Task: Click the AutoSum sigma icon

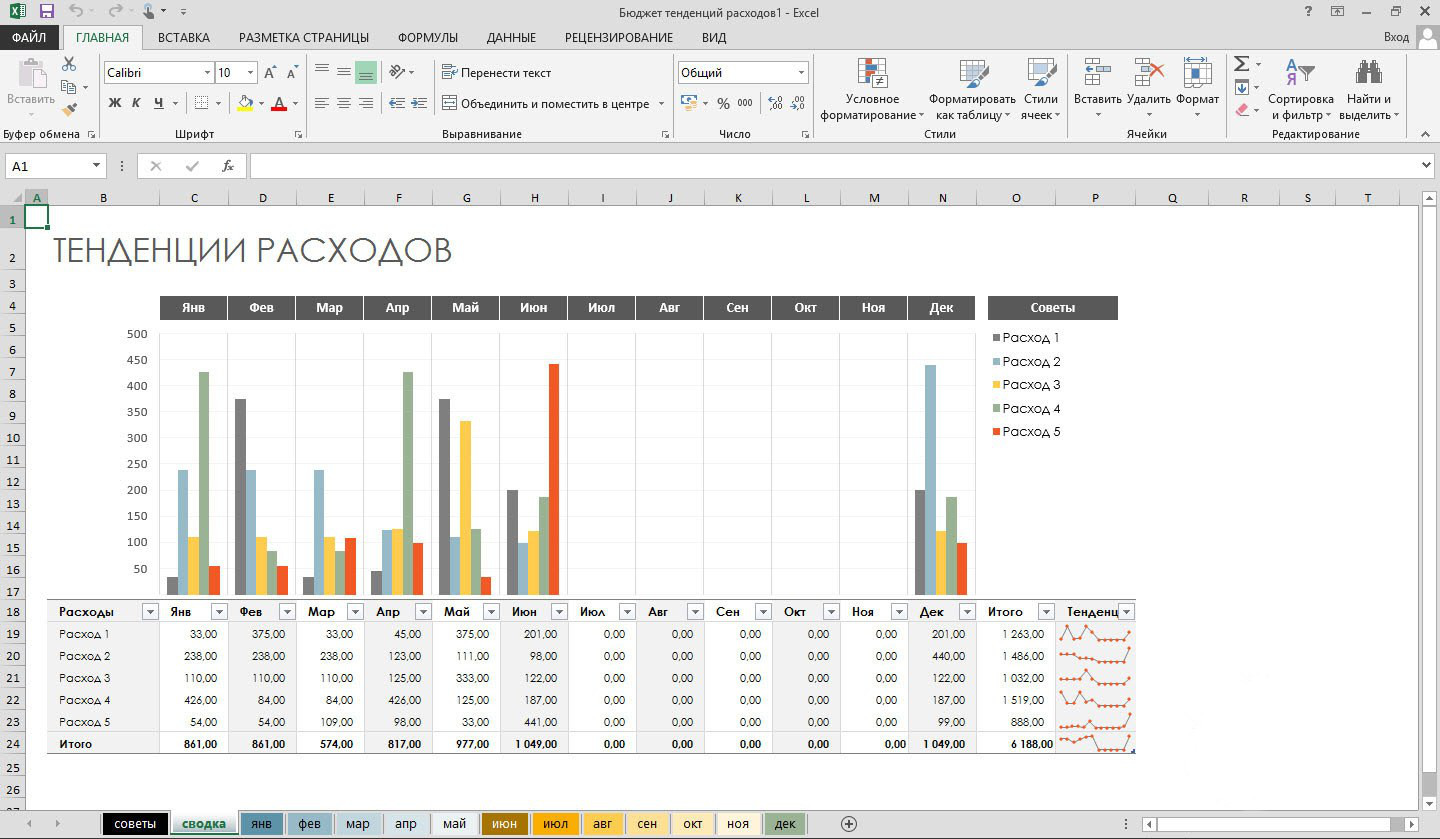Action: 1241,64
